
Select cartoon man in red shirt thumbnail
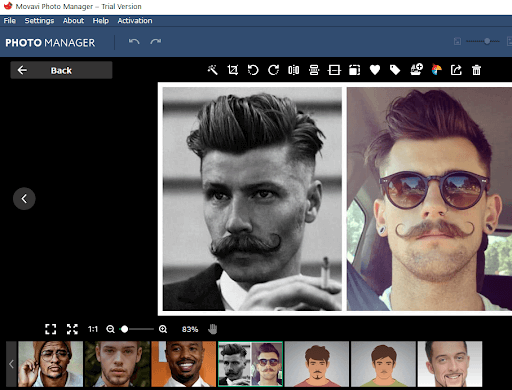(x=317, y=364)
